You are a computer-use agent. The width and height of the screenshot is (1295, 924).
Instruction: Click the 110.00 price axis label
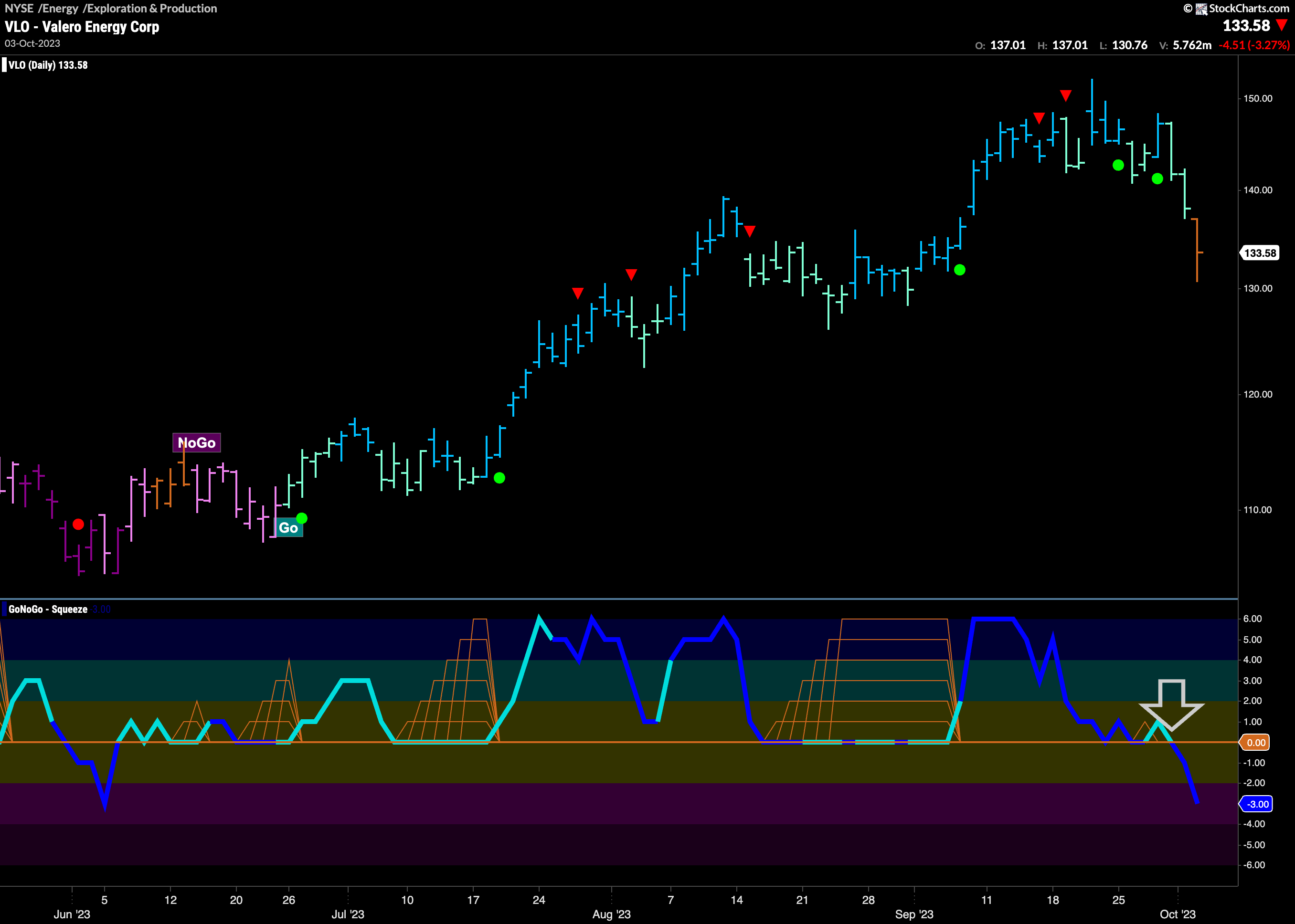(x=1257, y=510)
